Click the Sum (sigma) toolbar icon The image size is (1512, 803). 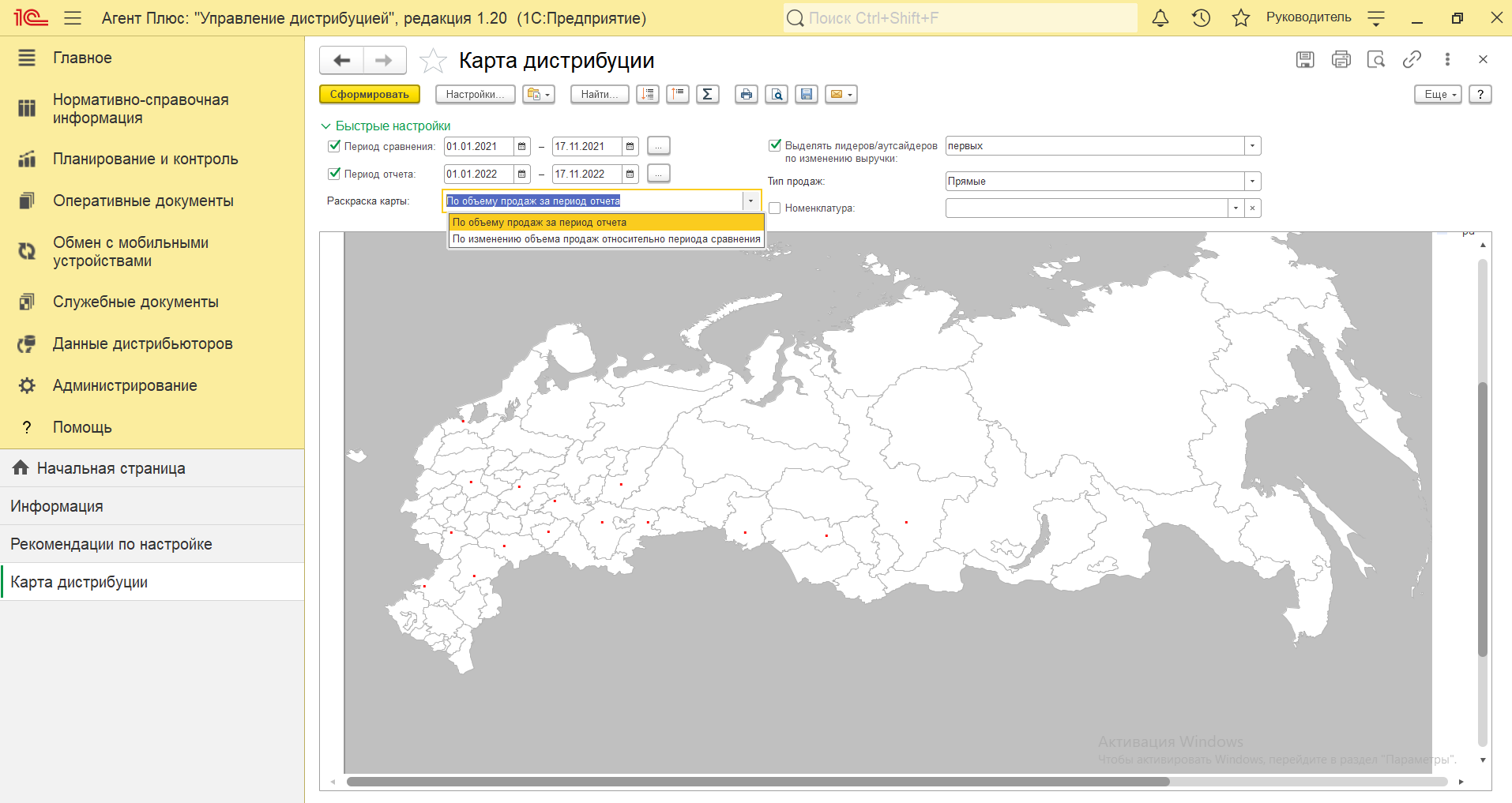point(708,94)
